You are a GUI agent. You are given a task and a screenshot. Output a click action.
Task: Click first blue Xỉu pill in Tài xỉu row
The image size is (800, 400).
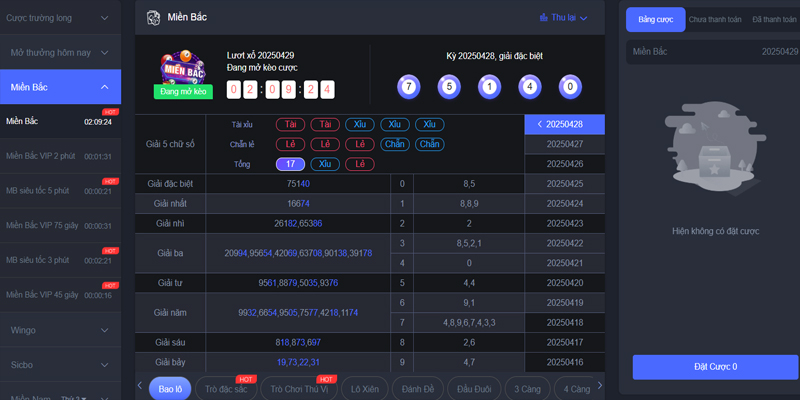click(x=360, y=124)
